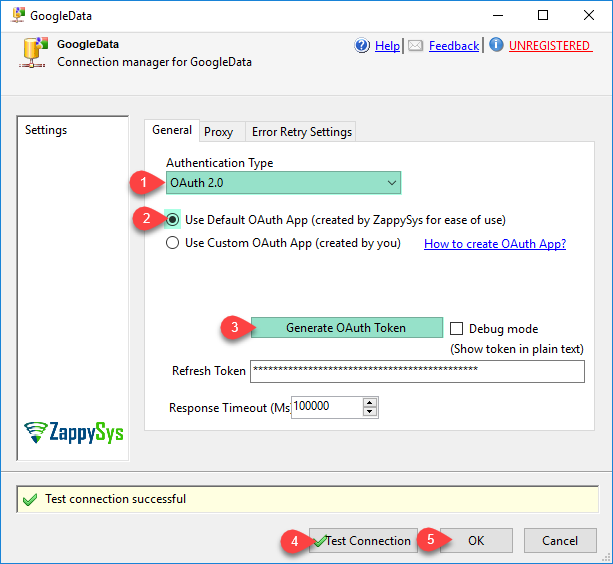Click the Response Timeout value field
The image size is (613, 564).
pyautogui.click(x=327, y=407)
